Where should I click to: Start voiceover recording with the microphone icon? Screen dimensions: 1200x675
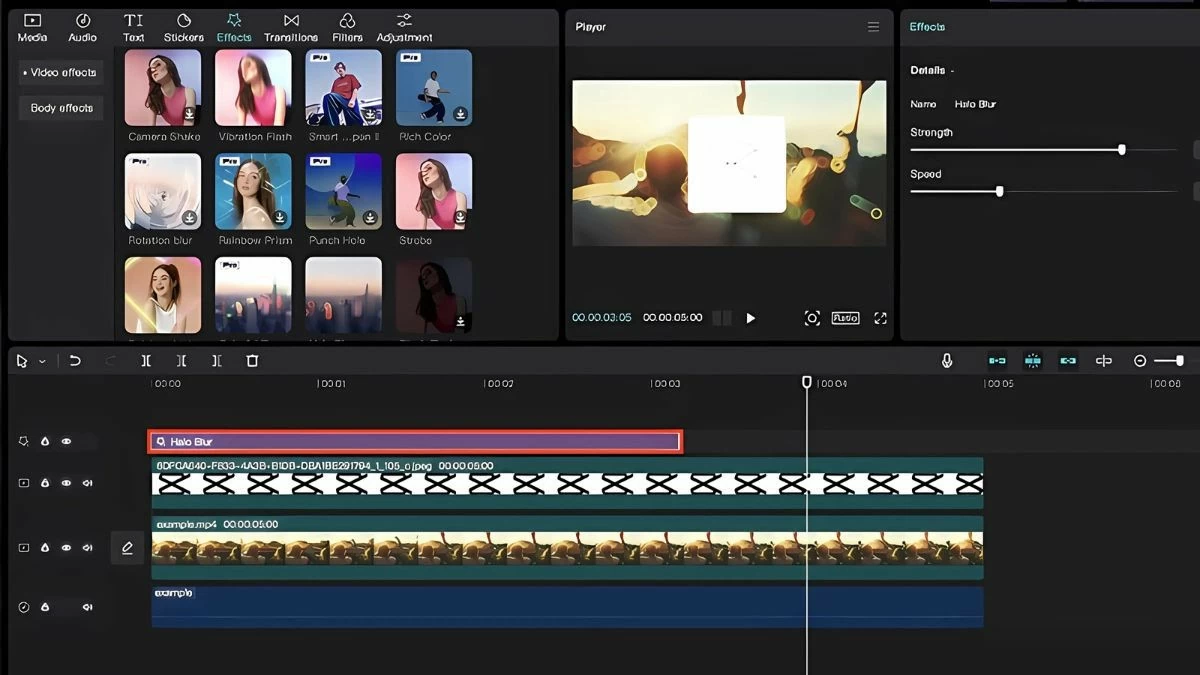pyautogui.click(x=947, y=360)
